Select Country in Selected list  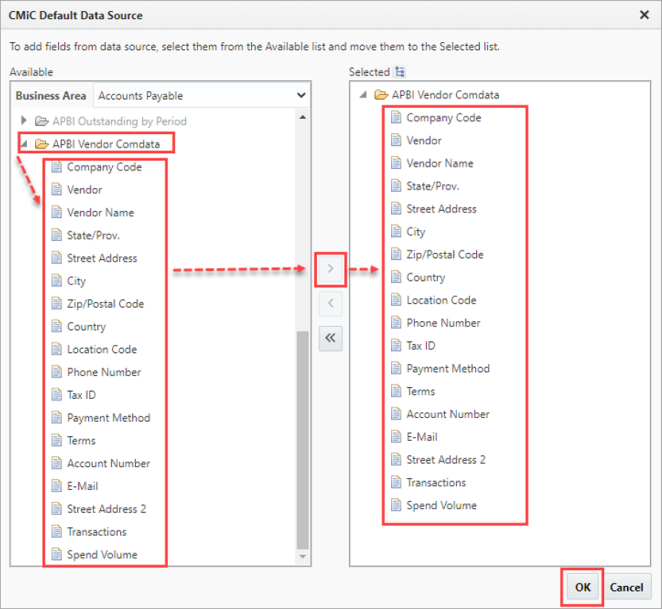point(418,277)
